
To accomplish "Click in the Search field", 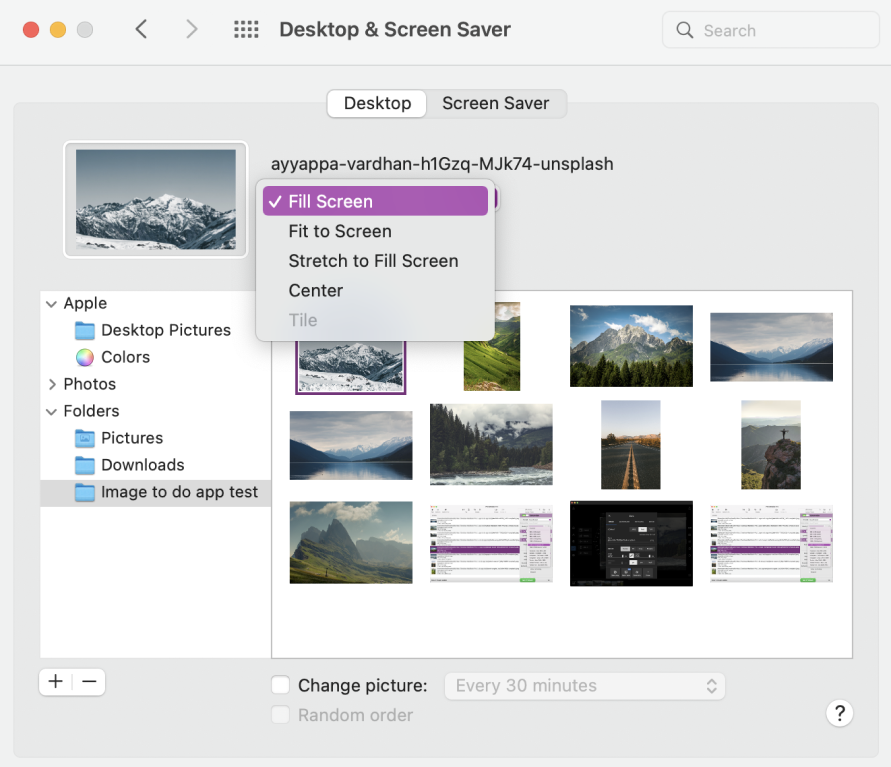I will tap(771, 30).
